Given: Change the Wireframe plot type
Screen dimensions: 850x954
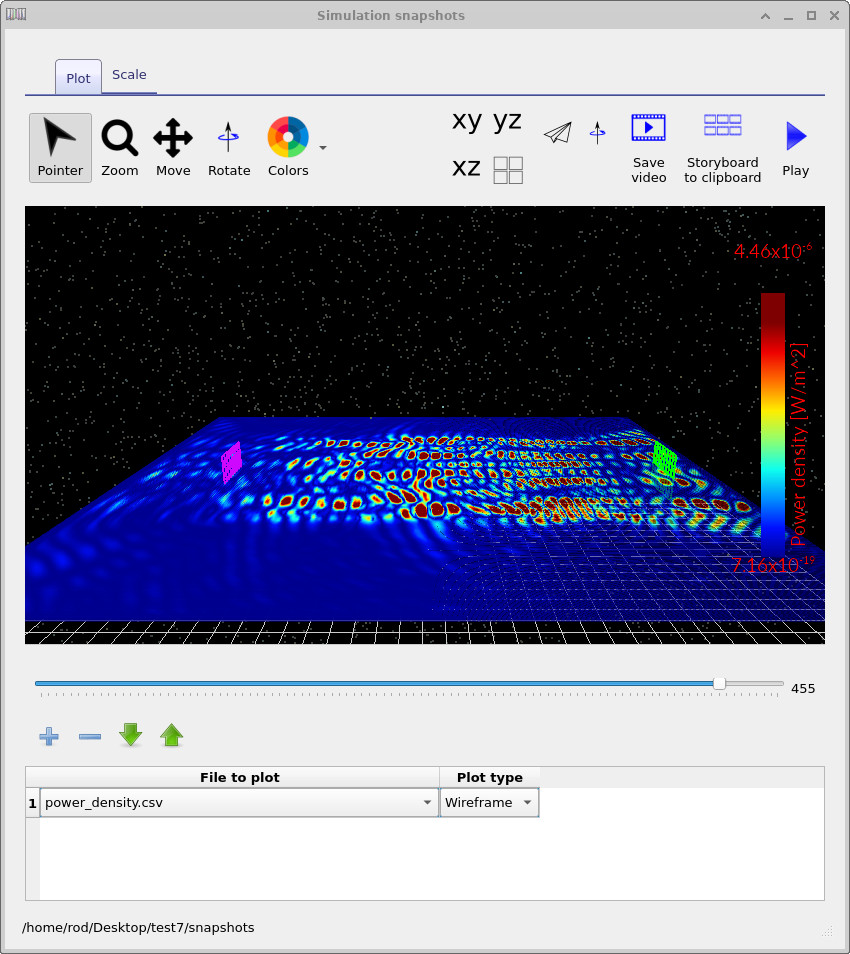Looking at the screenshot, I should click(489, 802).
